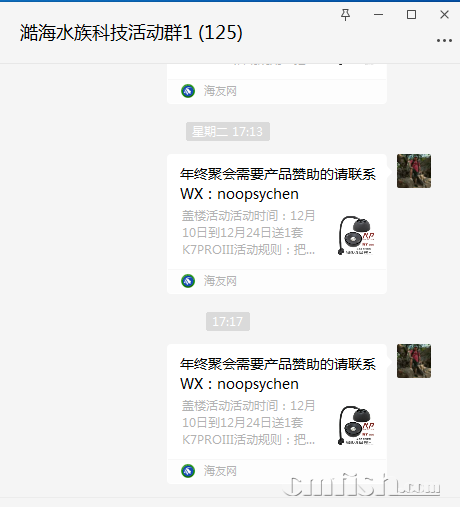Open the shared link title sent at 17:17
The width and height of the screenshot is (460, 507).
pos(278,374)
